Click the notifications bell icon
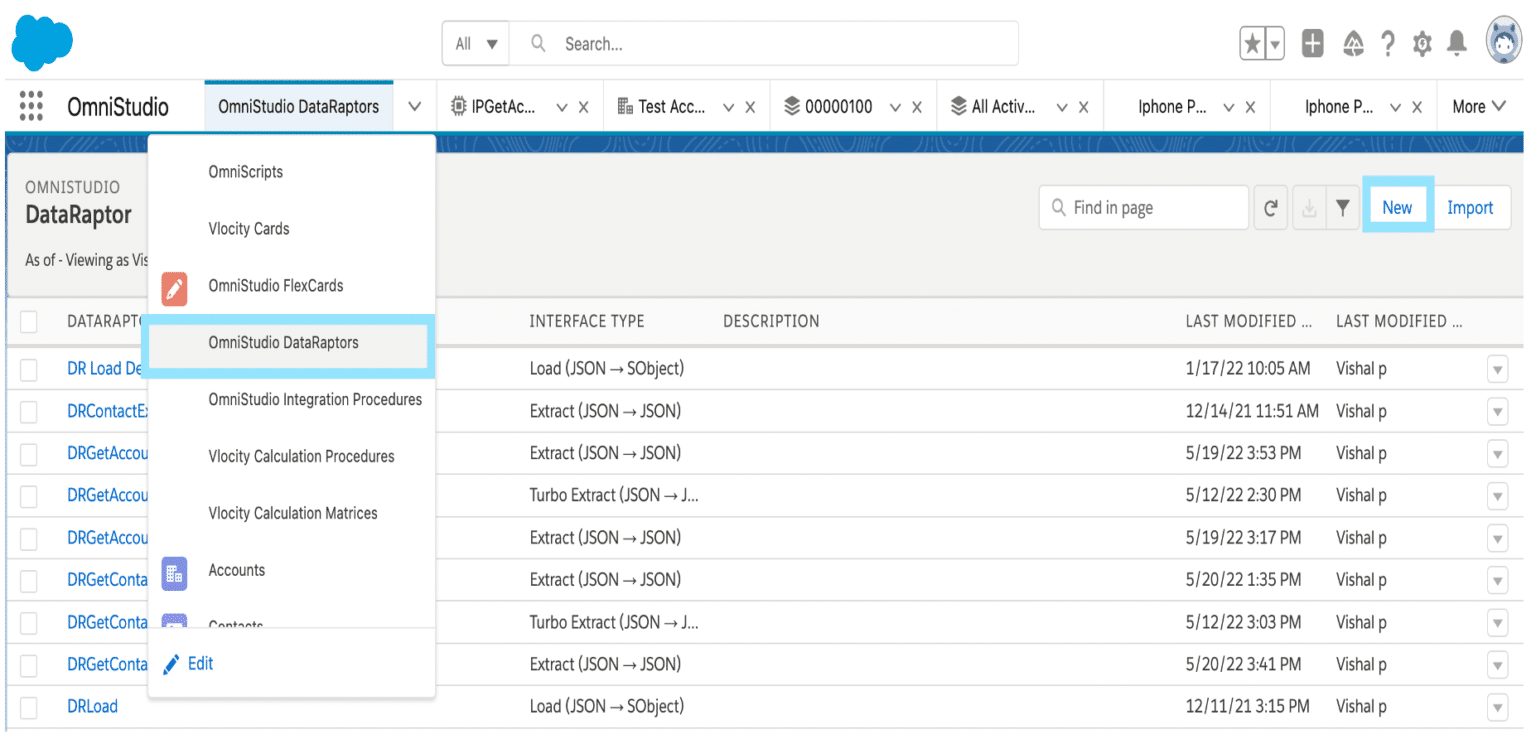The height and width of the screenshot is (744, 1536). 1456,44
